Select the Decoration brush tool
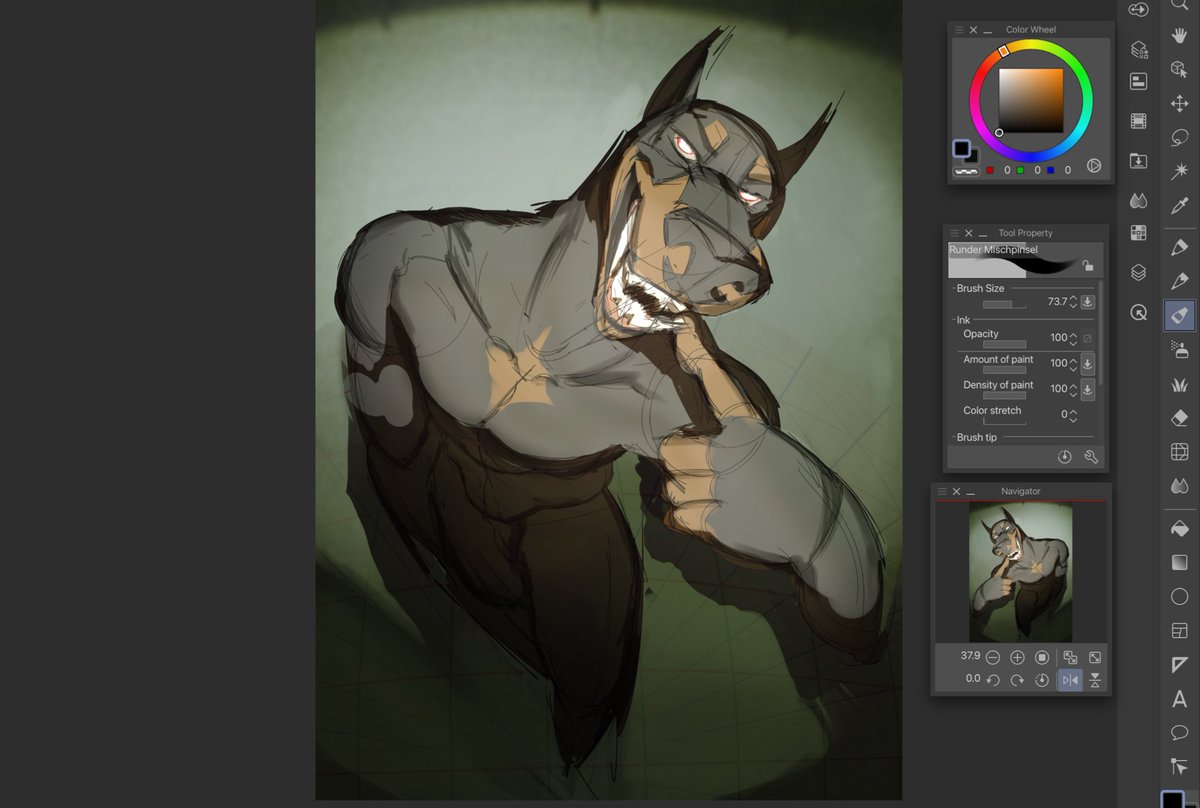The height and width of the screenshot is (808, 1200). pos(1179,384)
